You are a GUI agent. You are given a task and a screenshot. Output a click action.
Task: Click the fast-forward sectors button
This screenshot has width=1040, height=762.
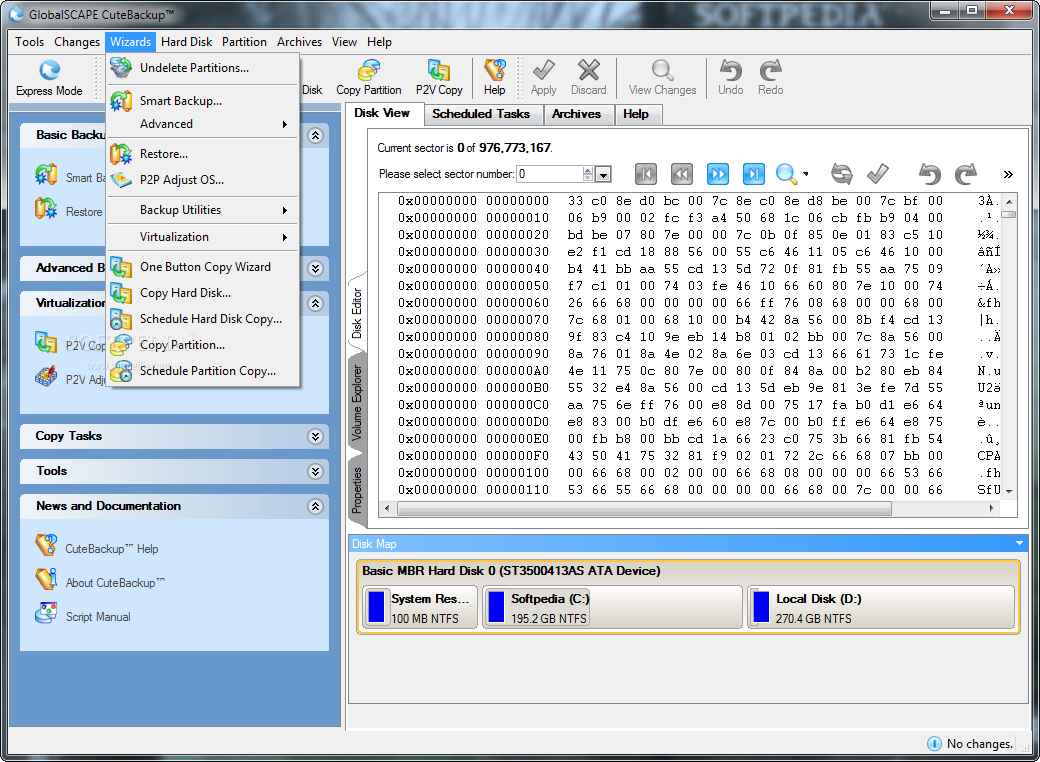pyautogui.click(x=717, y=174)
